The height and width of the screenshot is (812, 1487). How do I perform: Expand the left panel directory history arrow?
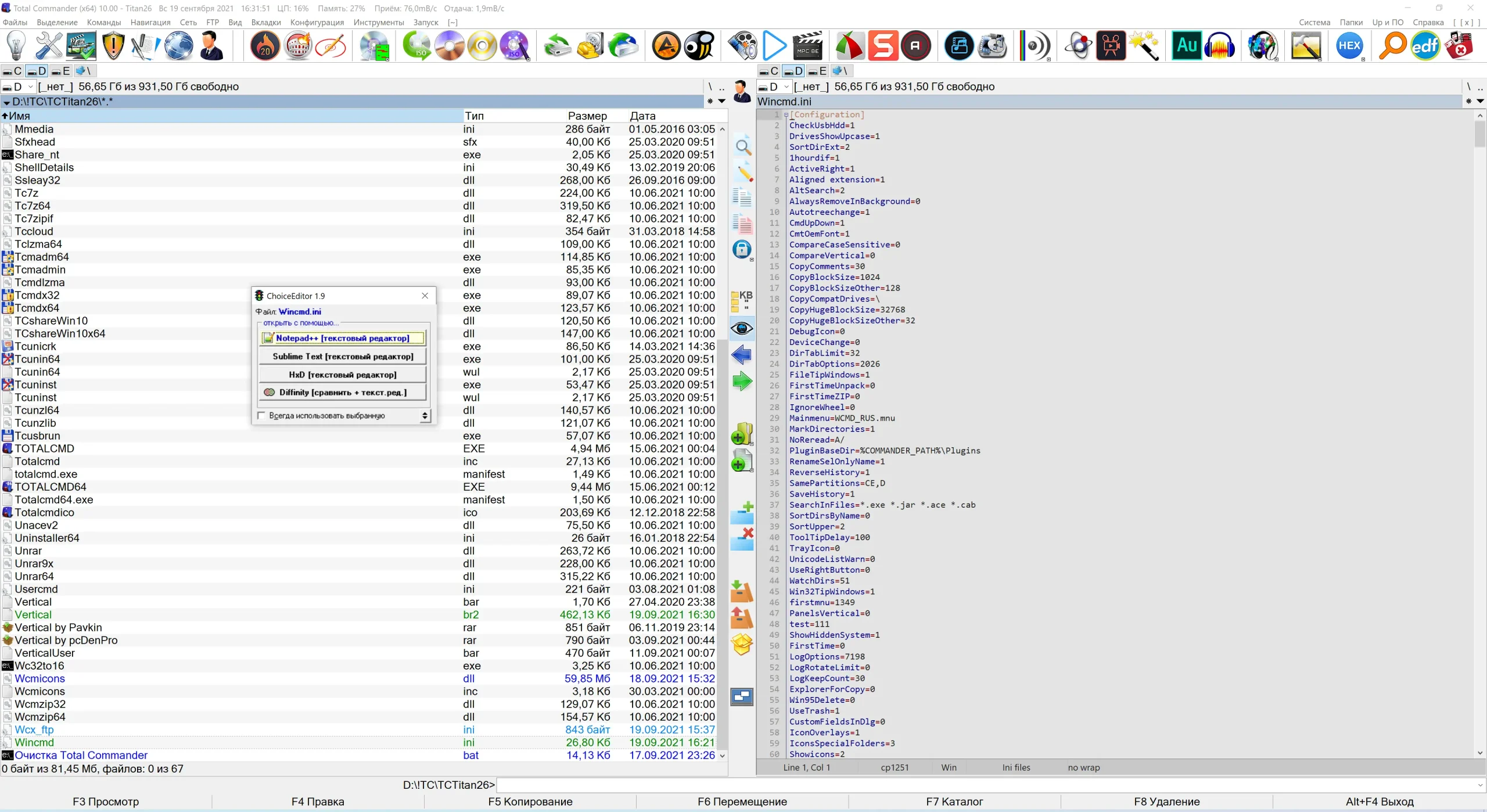[x=722, y=102]
